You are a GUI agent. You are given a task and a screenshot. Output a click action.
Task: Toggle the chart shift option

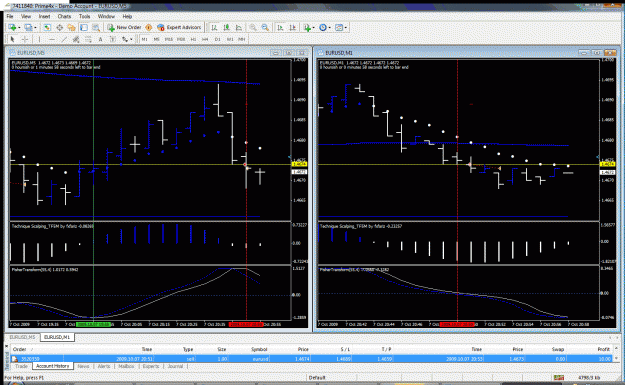[x=293, y=28]
